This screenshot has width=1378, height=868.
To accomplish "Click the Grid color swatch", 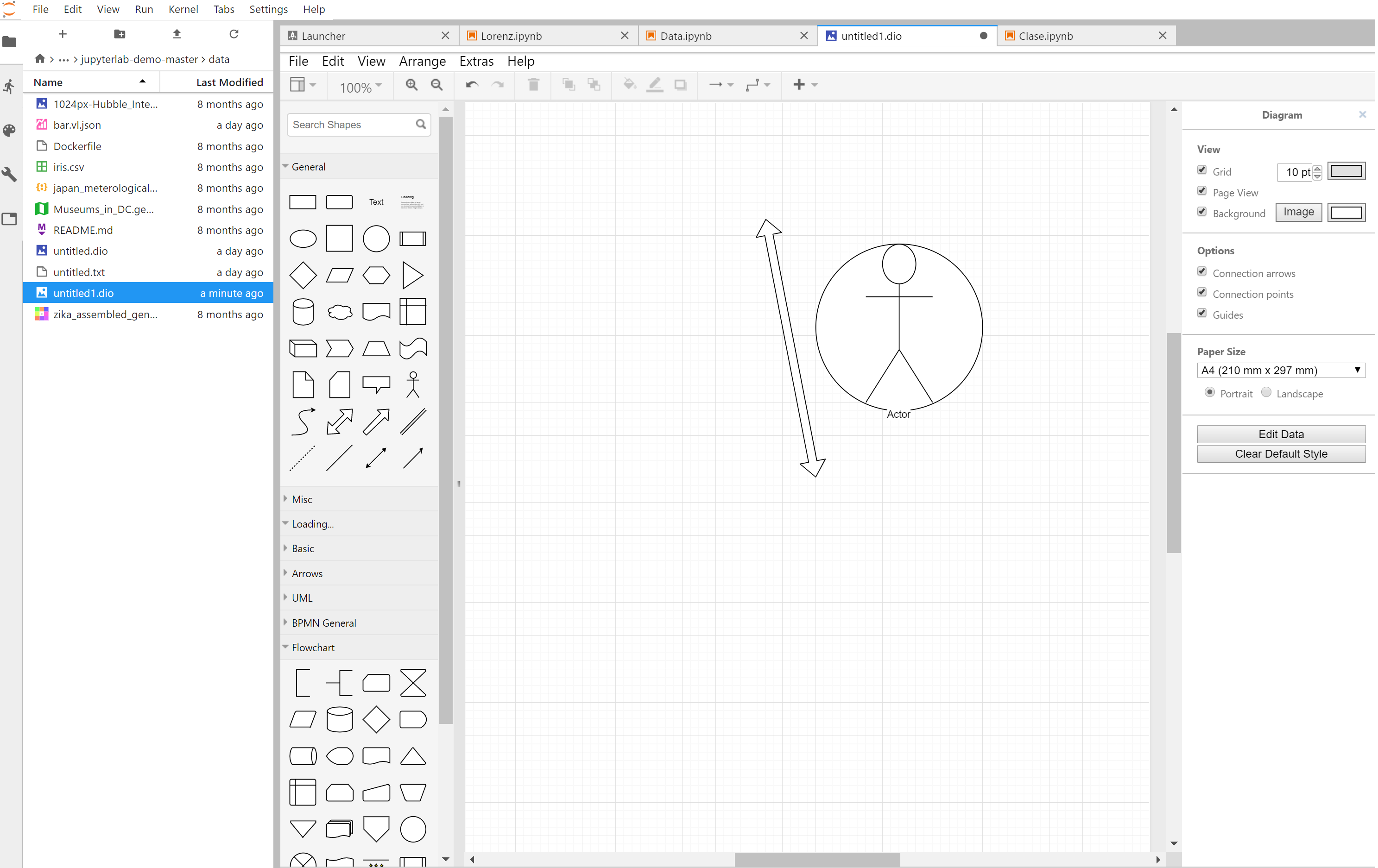I will pos(1346,171).
